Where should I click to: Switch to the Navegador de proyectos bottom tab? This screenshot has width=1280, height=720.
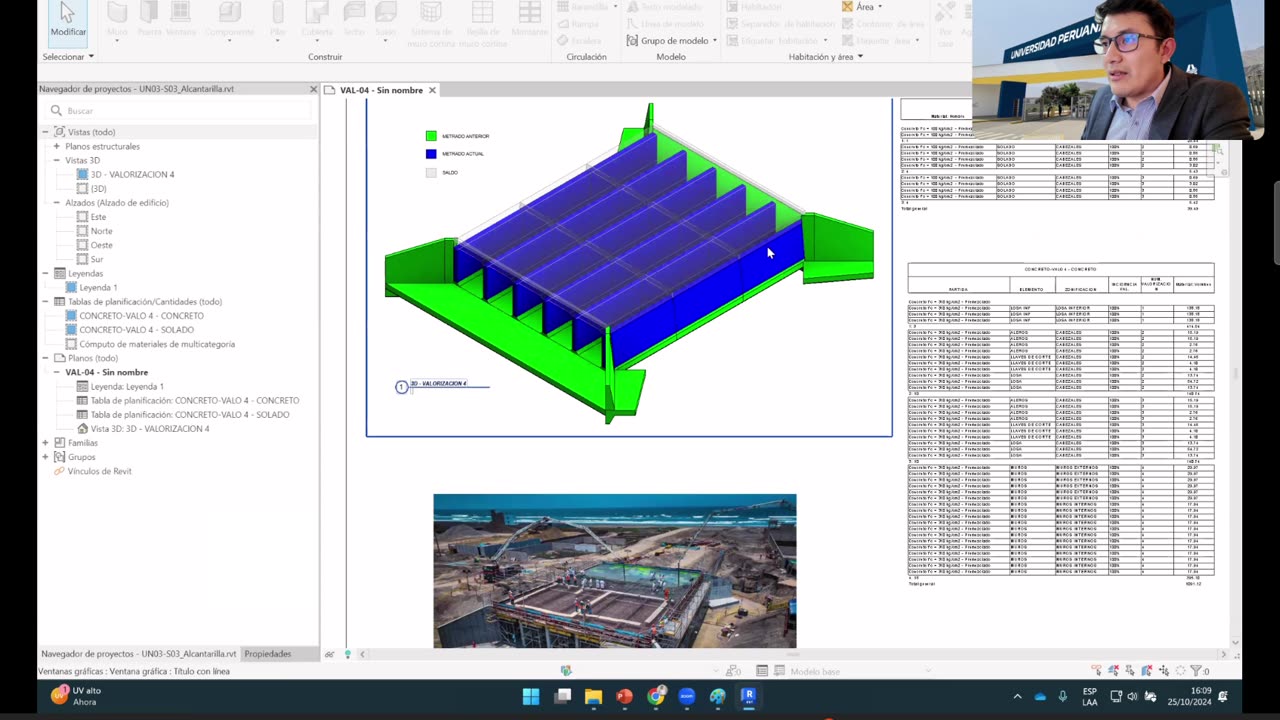(x=139, y=654)
